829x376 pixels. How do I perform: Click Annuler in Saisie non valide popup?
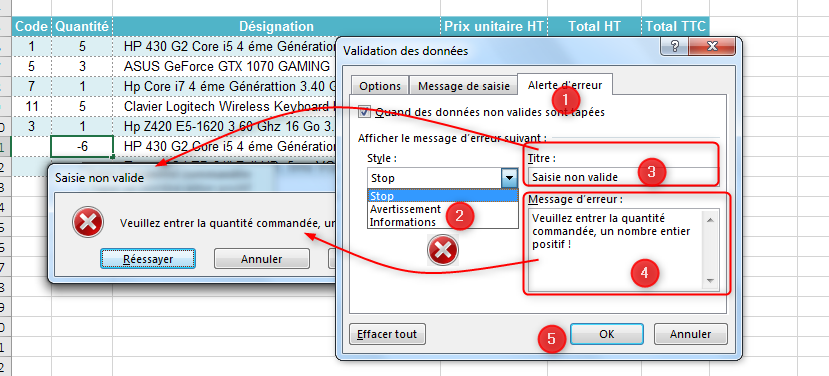click(x=262, y=259)
